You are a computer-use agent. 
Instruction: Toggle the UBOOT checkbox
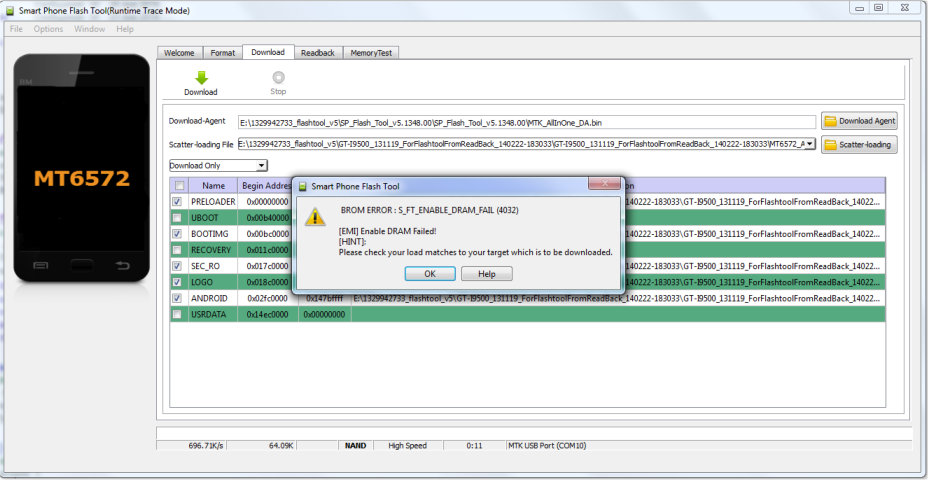[x=177, y=218]
